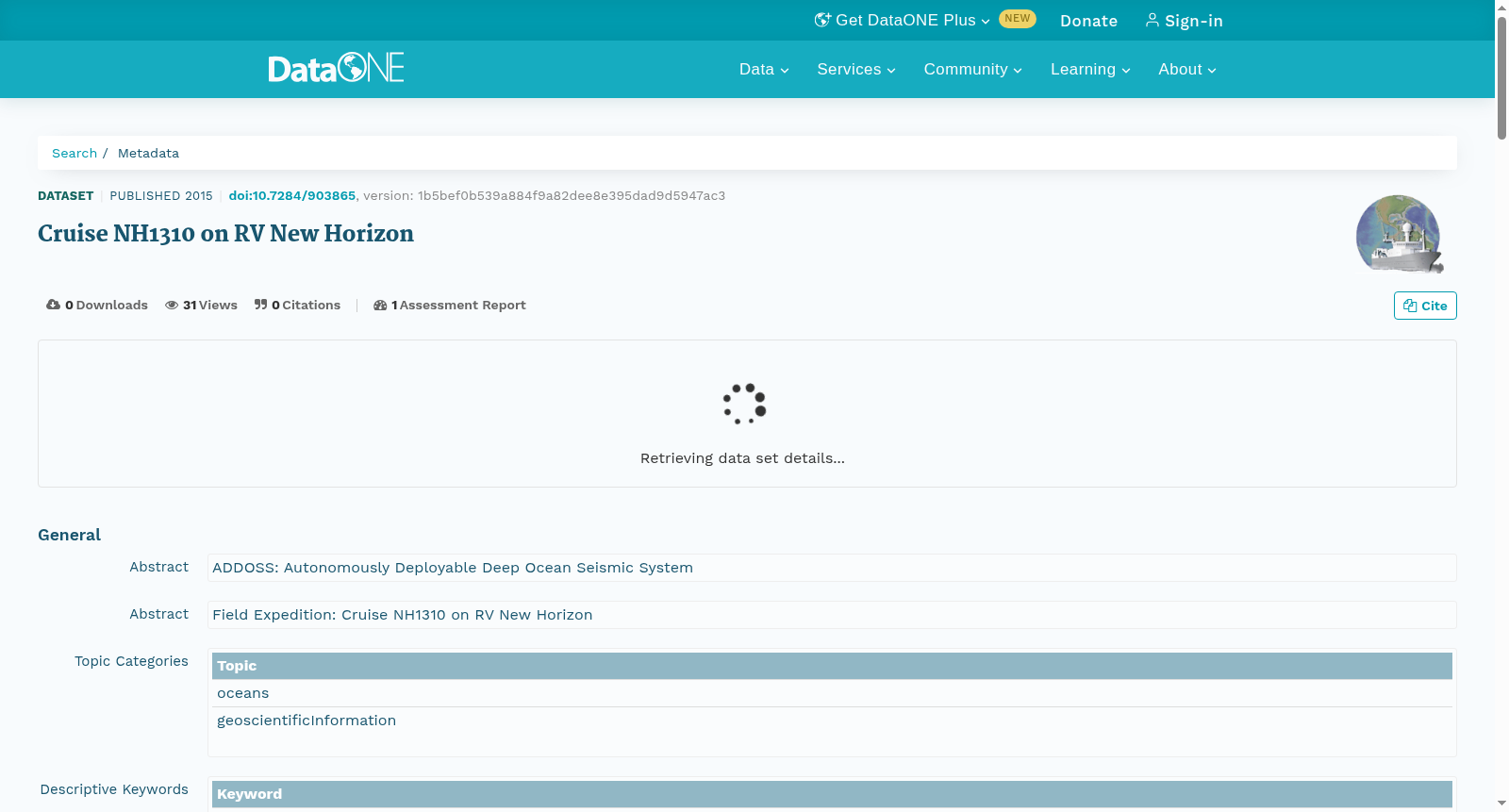Click the dataset title 'Cruise NH1310 on RV New Horizon'

225,233
